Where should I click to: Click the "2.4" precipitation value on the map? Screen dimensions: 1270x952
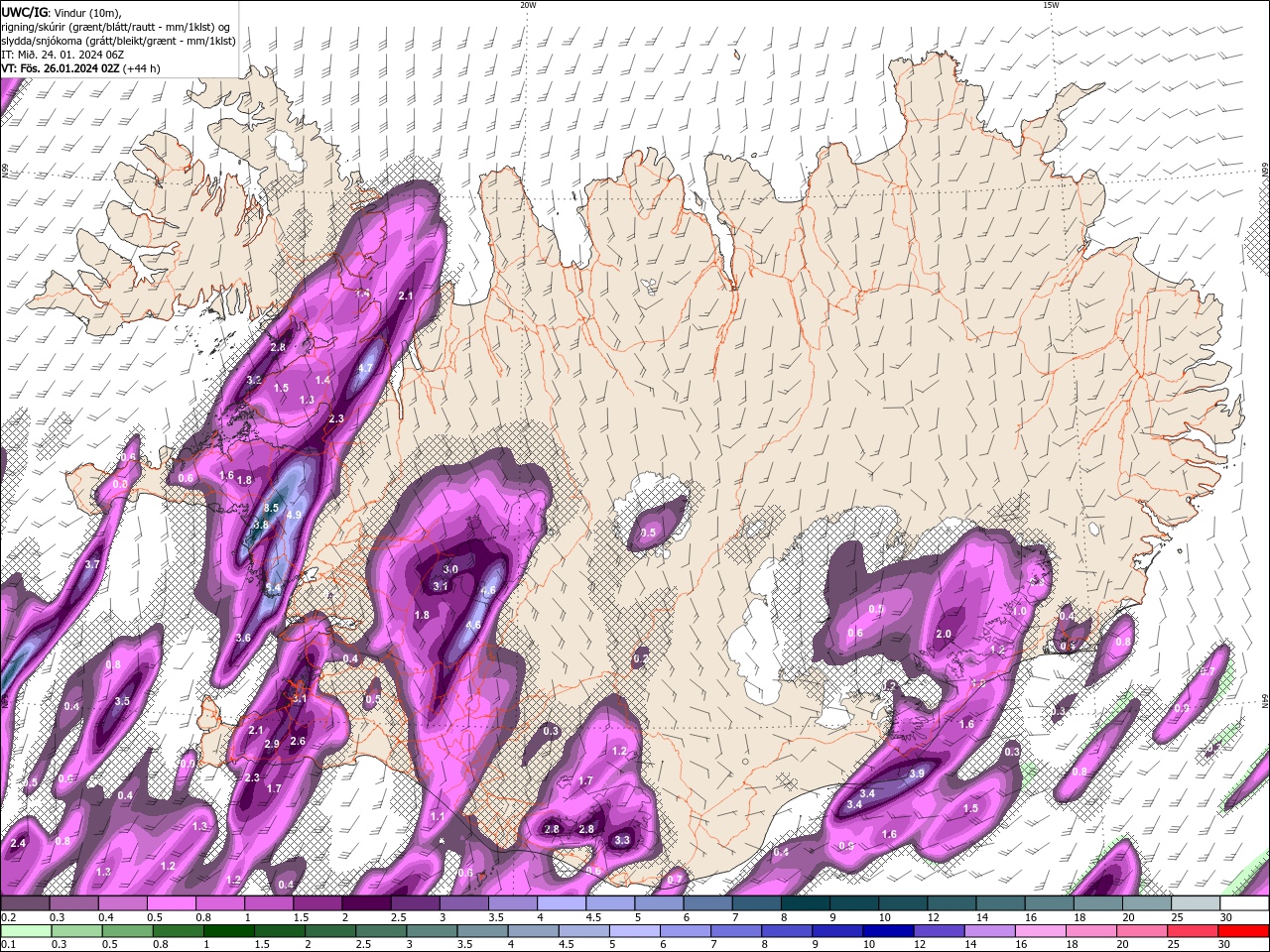[x=18, y=843]
